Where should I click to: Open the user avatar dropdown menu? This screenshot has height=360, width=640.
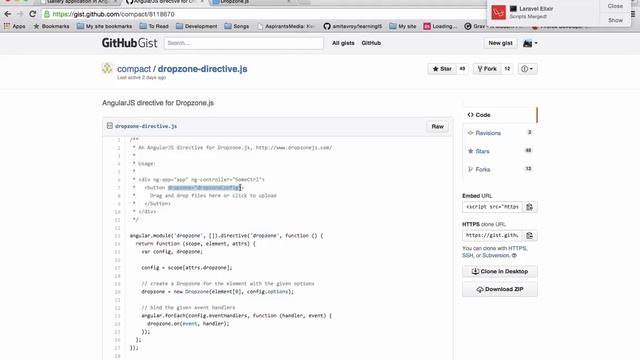[x=530, y=43]
